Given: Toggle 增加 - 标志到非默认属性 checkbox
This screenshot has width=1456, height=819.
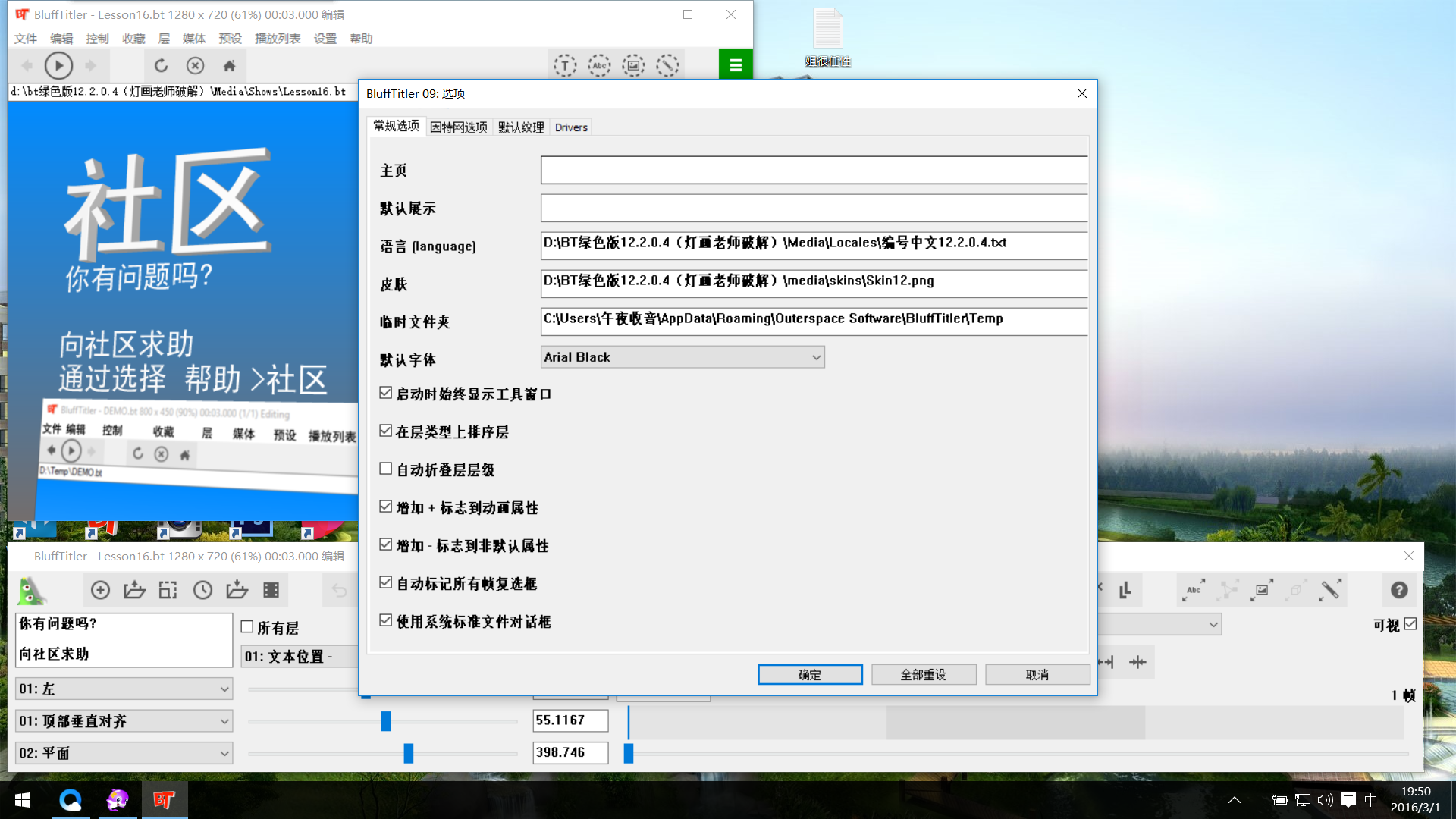Looking at the screenshot, I should [386, 544].
